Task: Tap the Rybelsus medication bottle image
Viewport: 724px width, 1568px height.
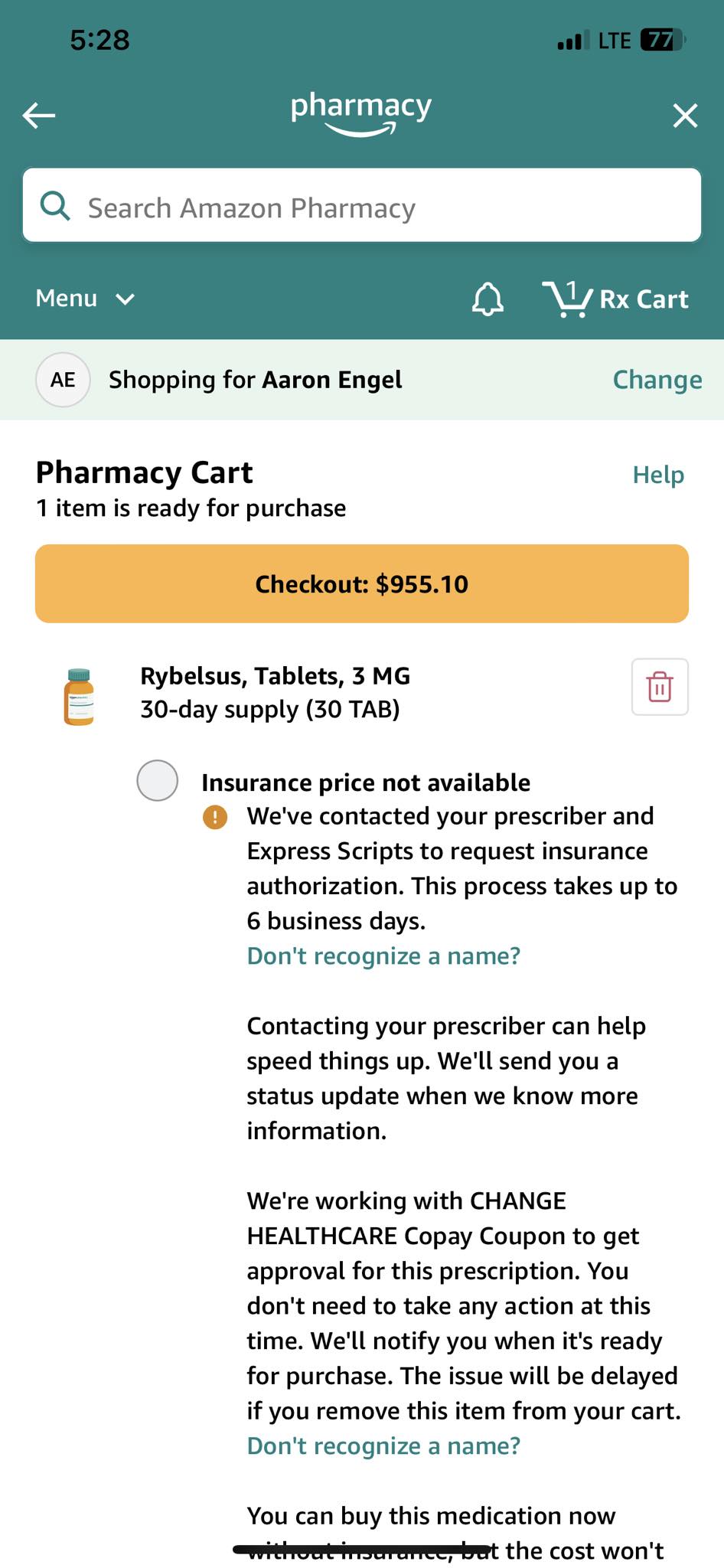Action: [x=79, y=697]
